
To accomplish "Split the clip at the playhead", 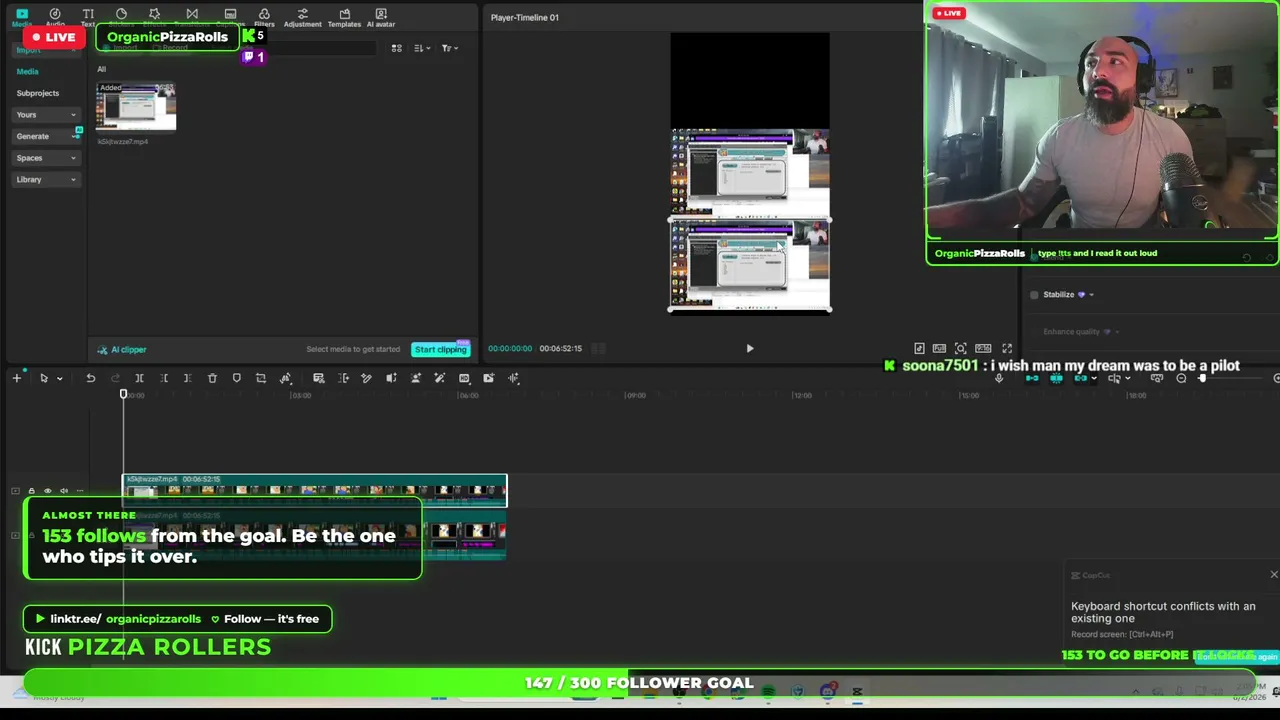I will [x=139, y=378].
